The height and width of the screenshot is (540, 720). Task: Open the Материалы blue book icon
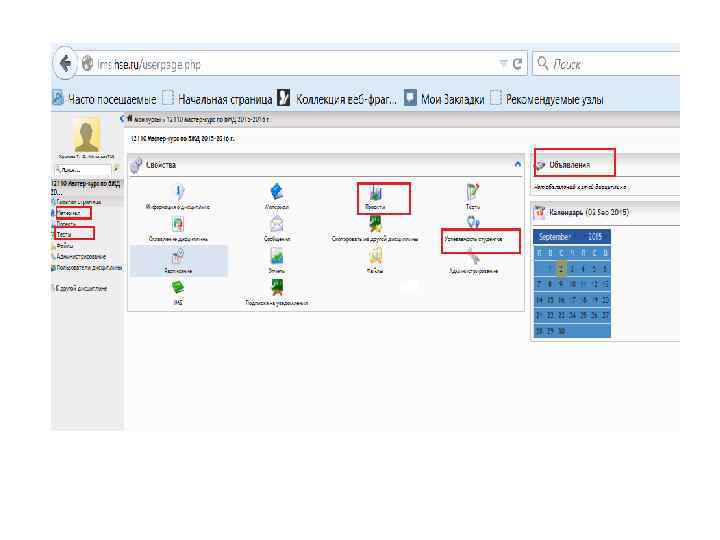(277, 191)
